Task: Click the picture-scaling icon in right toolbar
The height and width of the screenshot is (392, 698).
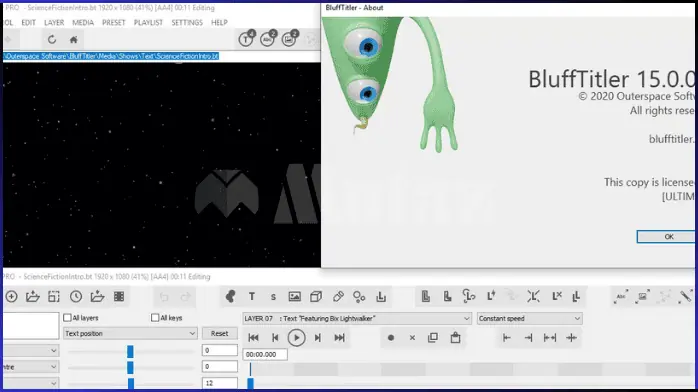Action: click(x=643, y=297)
